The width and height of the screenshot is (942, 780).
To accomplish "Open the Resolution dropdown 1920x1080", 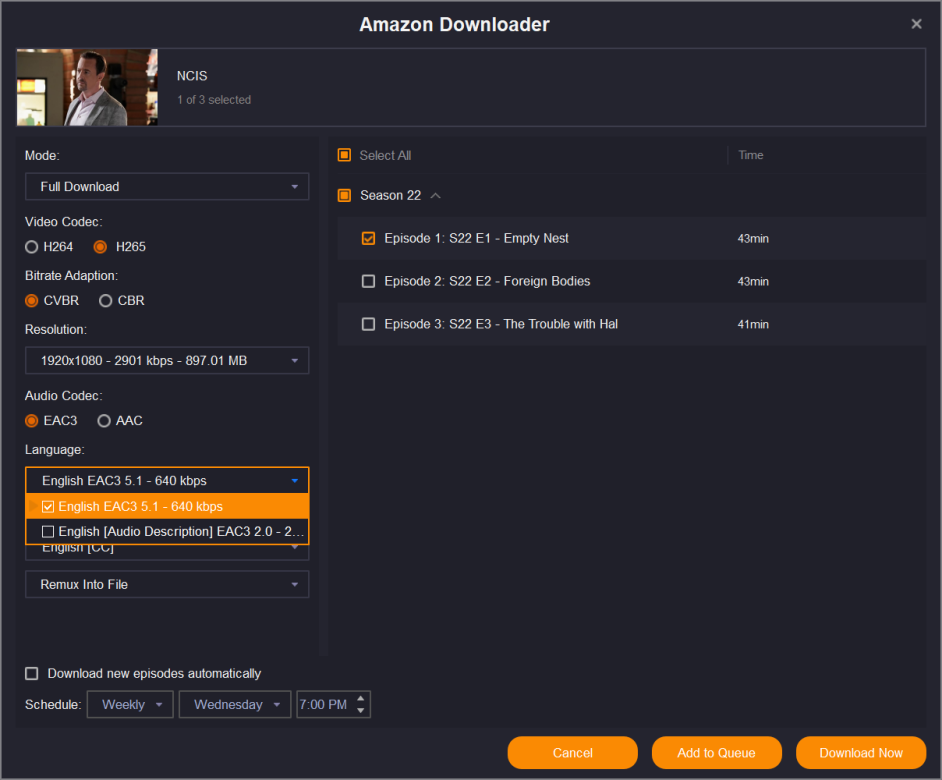I will click(x=167, y=360).
